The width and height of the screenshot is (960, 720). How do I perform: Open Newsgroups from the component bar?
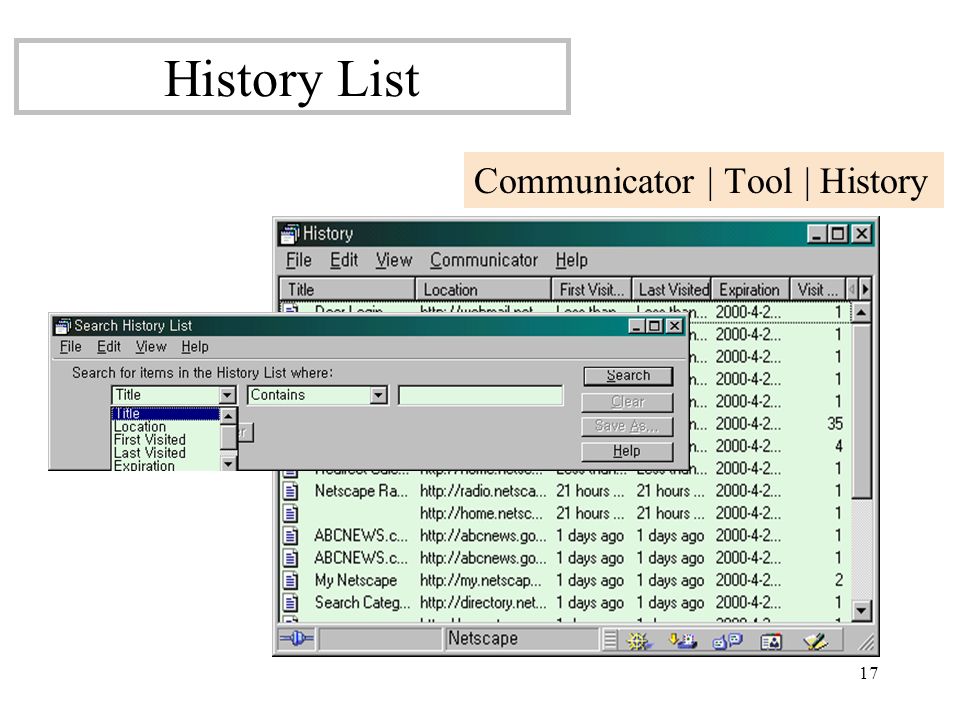point(727,641)
